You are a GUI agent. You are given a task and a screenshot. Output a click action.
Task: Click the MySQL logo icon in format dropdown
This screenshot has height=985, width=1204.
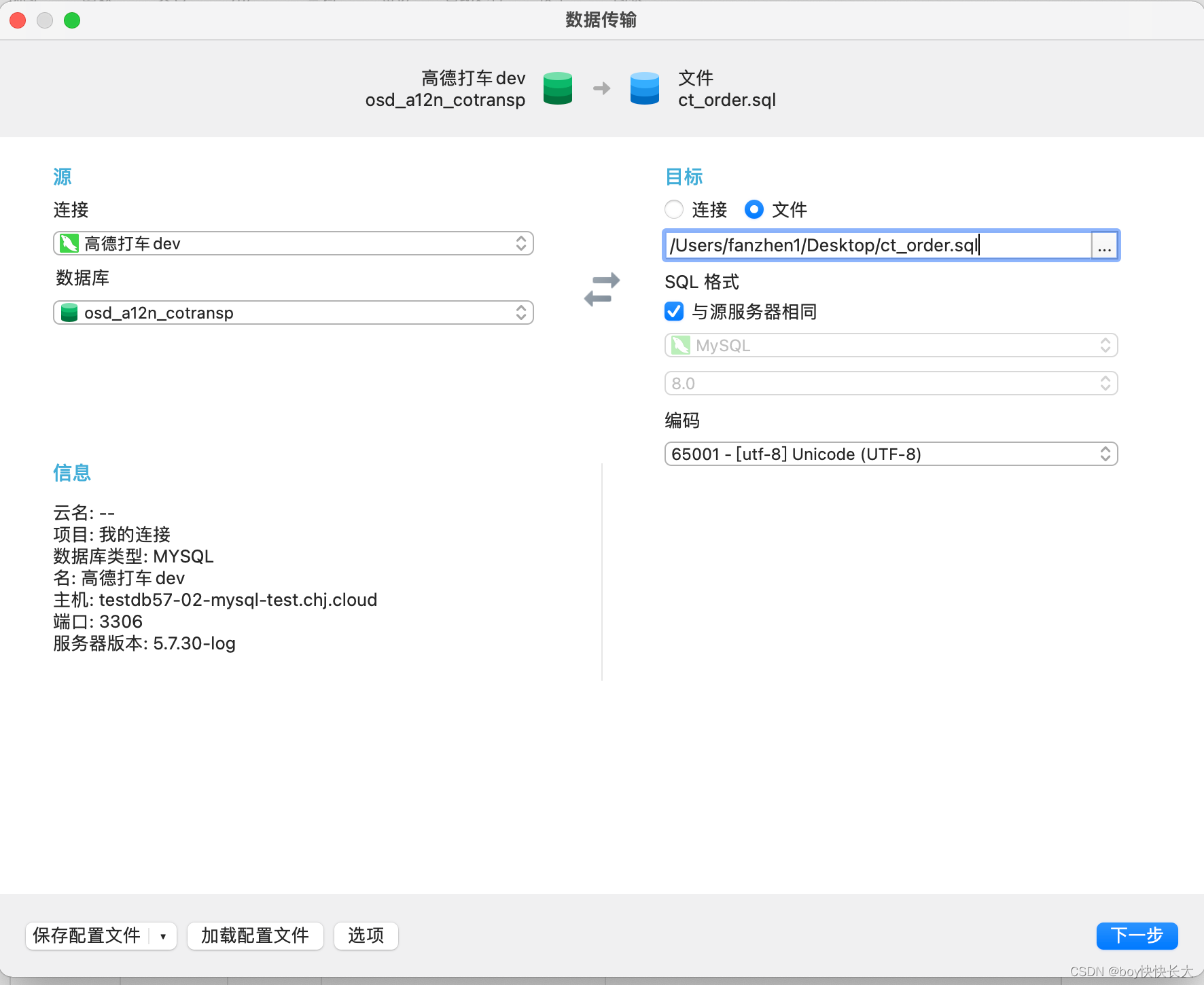(681, 345)
